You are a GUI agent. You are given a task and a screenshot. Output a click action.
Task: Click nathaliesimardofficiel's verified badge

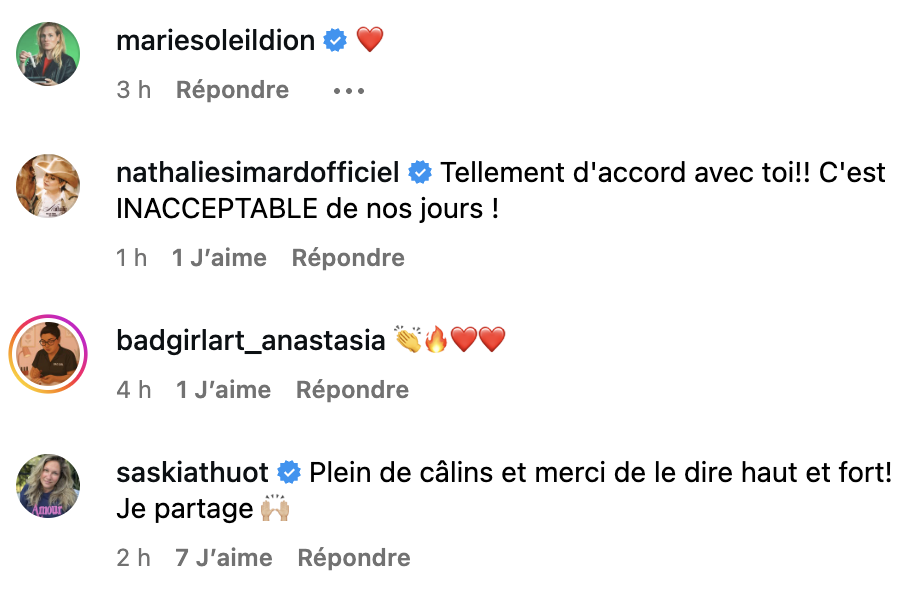pos(420,173)
